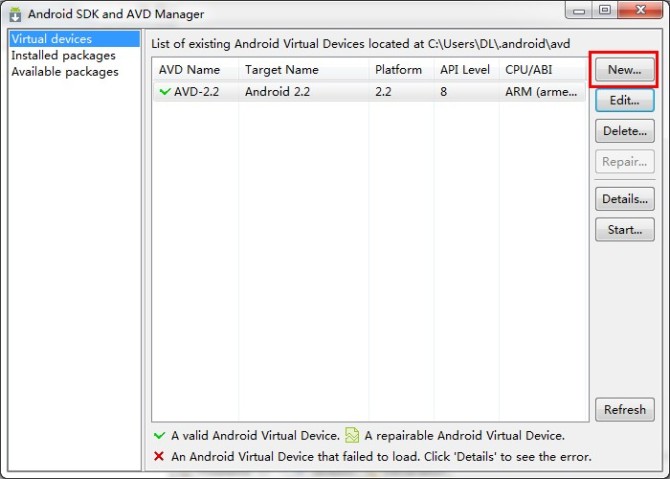Click the failed to load legend text
The height and width of the screenshot is (479, 670).
[381, 456]
